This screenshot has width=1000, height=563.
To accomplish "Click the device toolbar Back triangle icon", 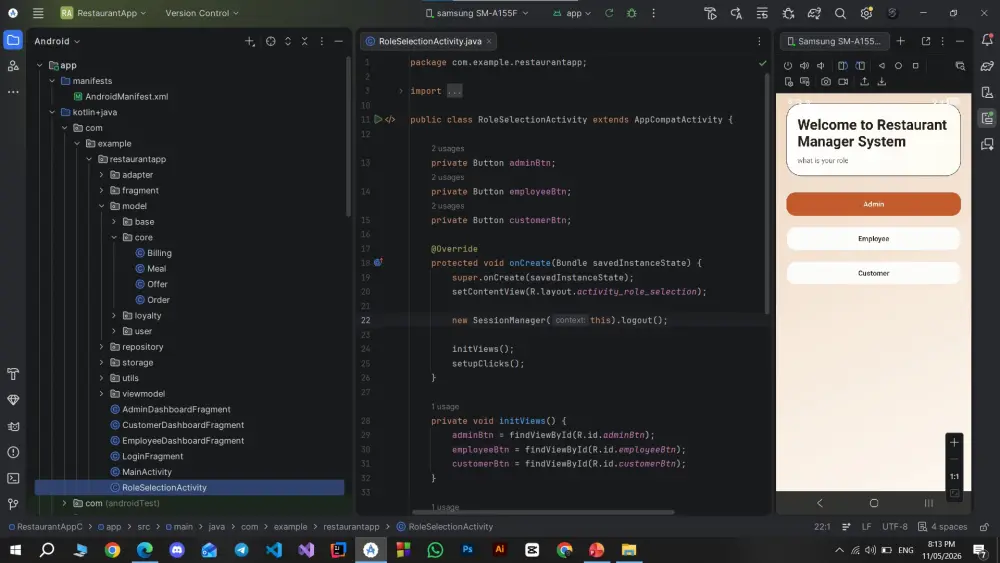I will pos(881,66).
